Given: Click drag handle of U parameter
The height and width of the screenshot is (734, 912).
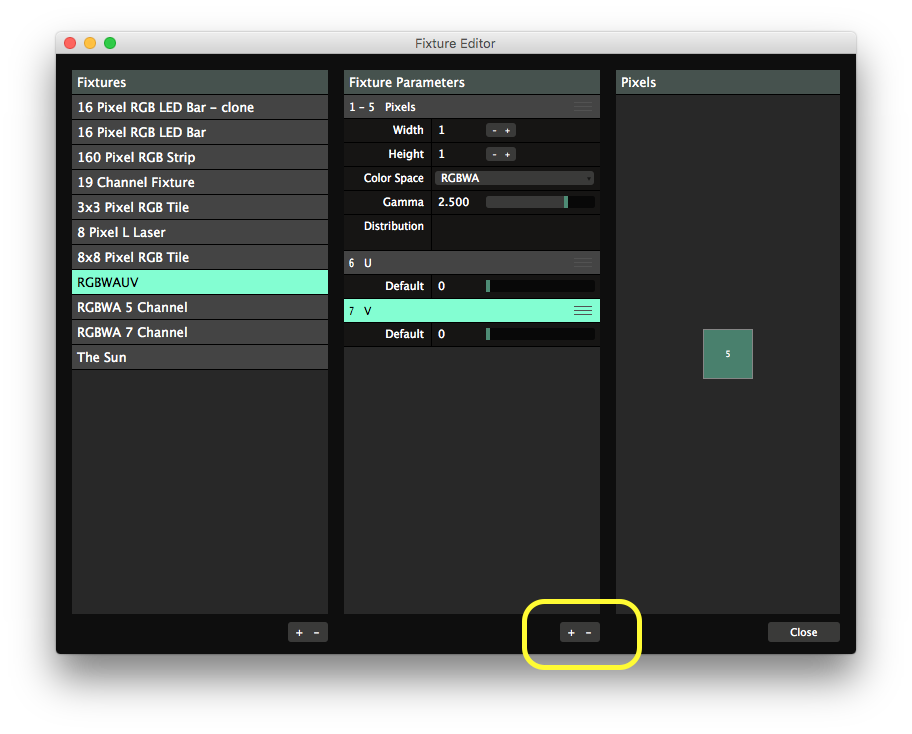Looking at the screenshot, I should 582,263.
